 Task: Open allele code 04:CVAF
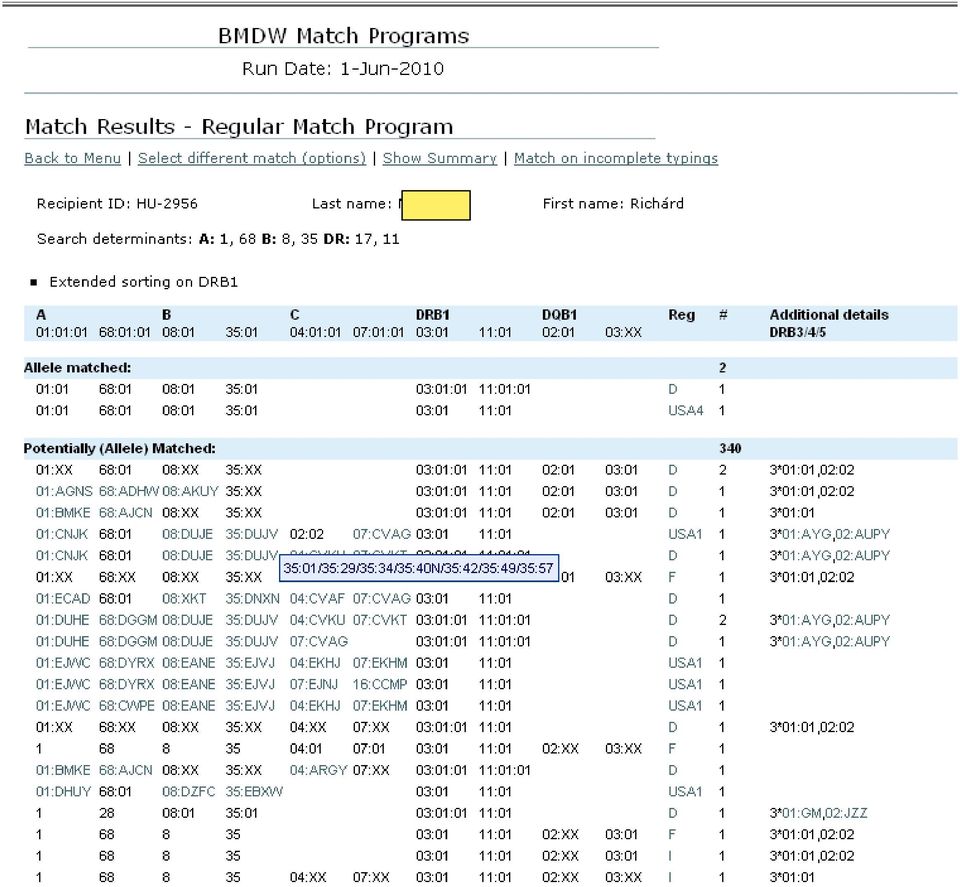click(x=317, y=598)
